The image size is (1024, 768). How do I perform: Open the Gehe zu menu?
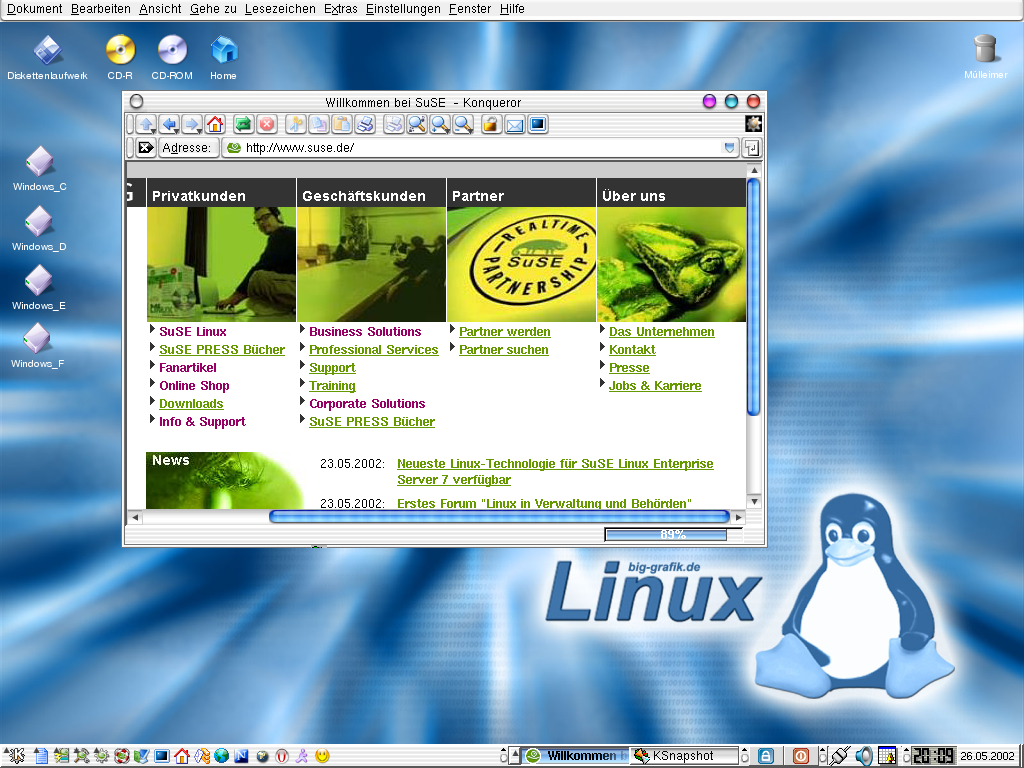pos(214,8)
